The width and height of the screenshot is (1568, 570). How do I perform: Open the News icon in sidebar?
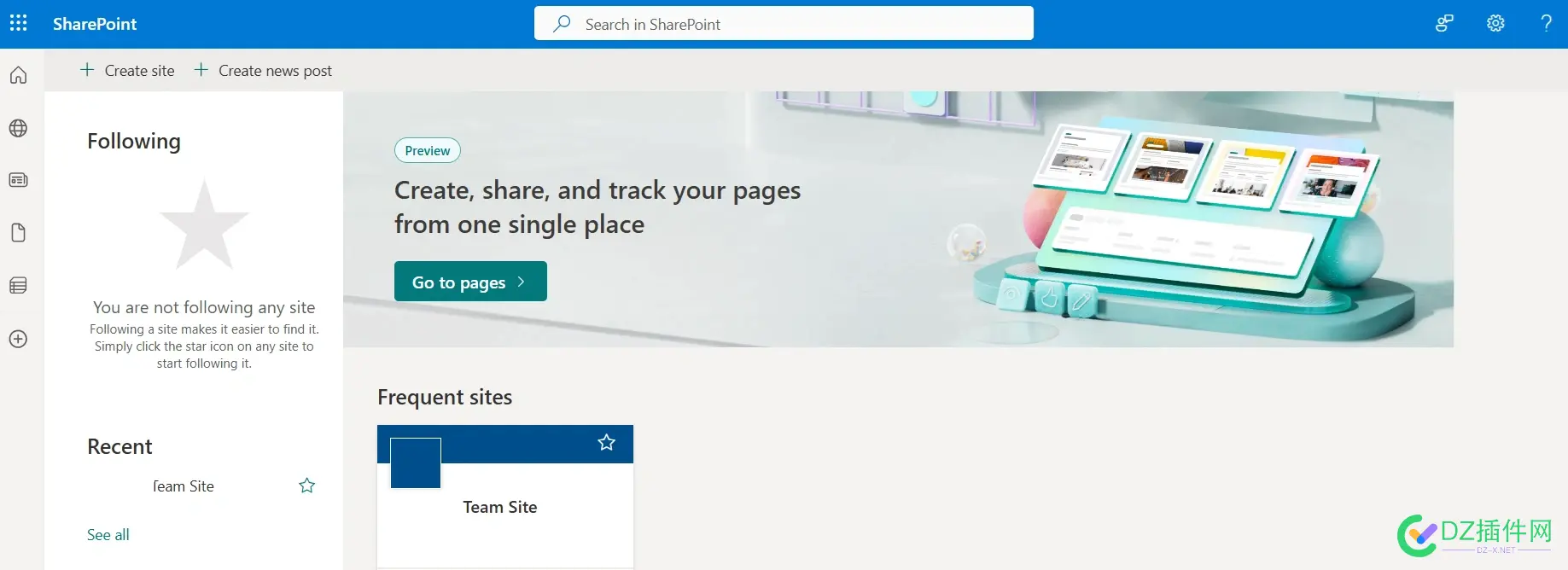(18, 180)
